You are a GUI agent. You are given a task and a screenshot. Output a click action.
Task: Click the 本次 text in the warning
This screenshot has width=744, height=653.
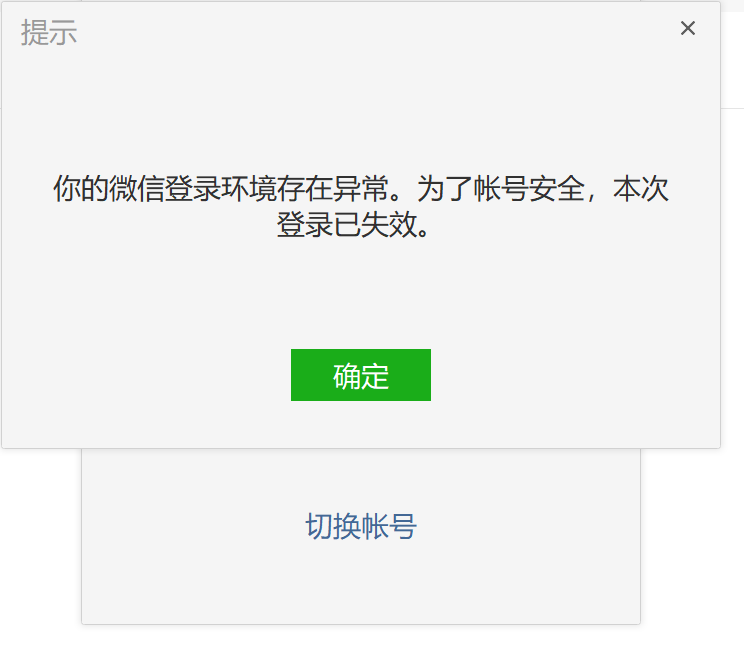(x=641, y=188)
